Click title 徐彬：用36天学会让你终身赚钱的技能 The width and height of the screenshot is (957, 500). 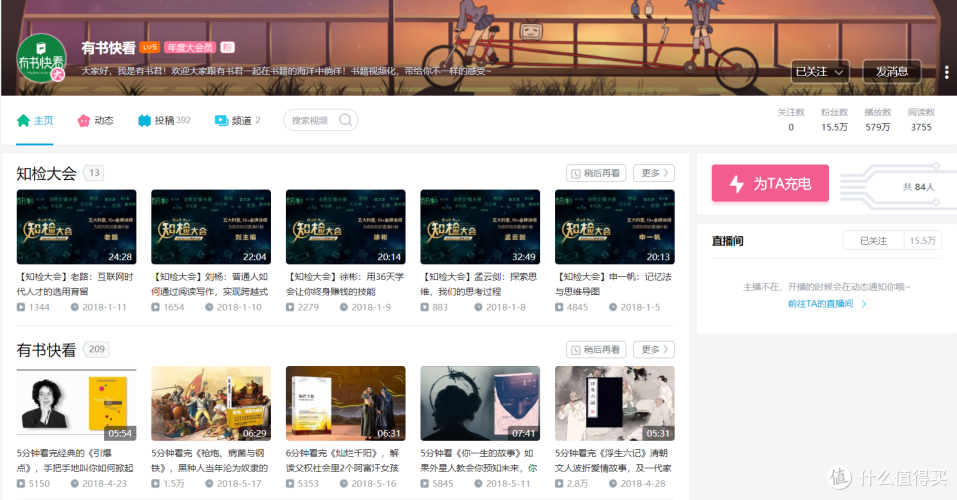coord(345,284)
